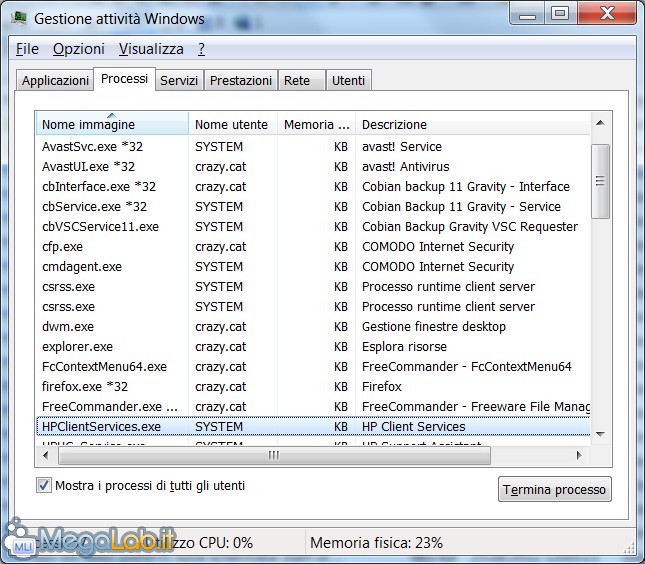Open the ? help menu

click(201, 49)
